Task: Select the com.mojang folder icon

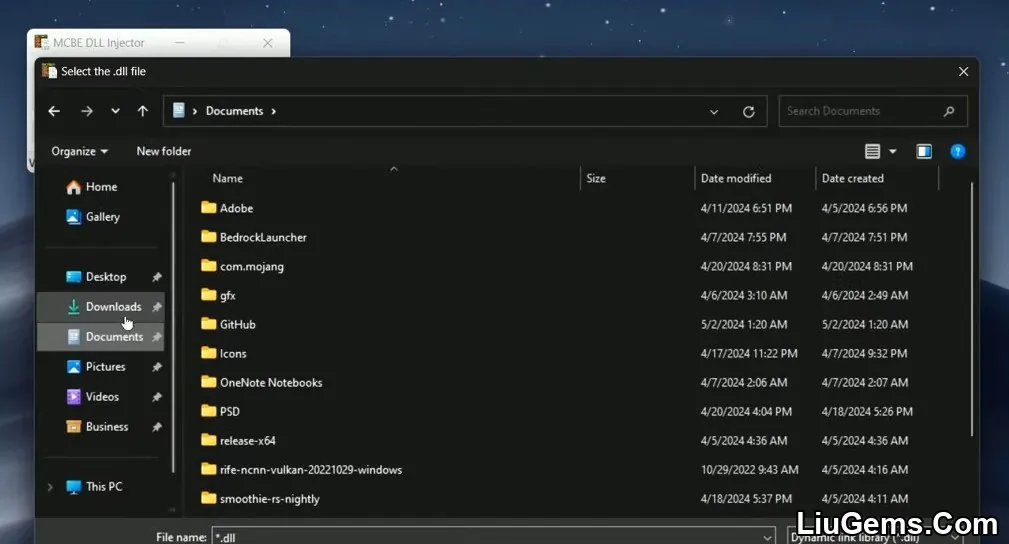Action: click(208, 265)
